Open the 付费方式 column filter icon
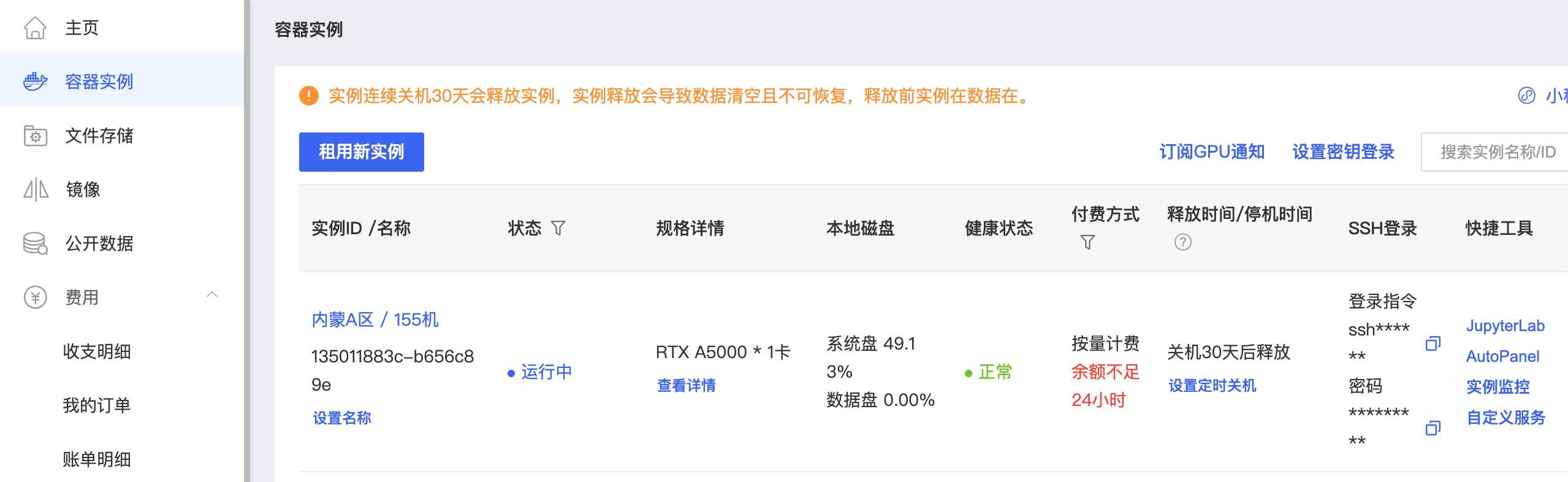1568x482 pixels. [x=1087, y=242]
